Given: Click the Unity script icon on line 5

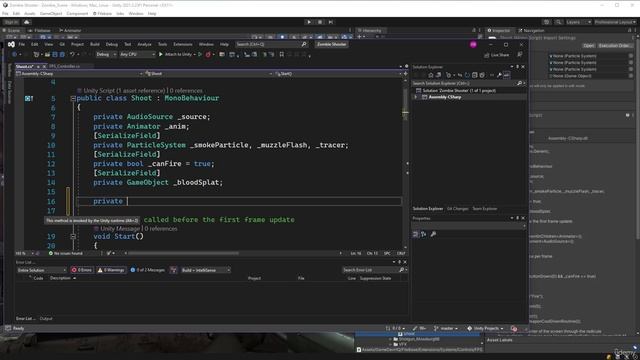Looking at the screenshot, I should pos(28,98).
